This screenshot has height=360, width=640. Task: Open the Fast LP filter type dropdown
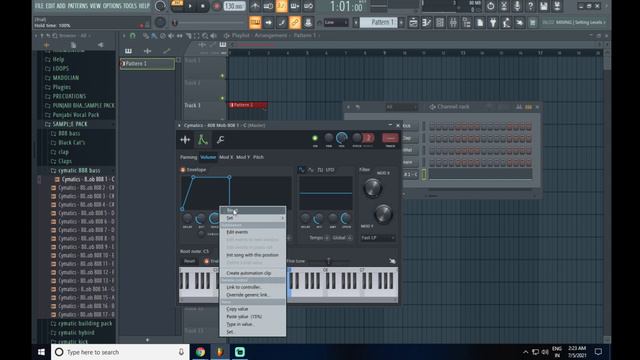(378, 238)
